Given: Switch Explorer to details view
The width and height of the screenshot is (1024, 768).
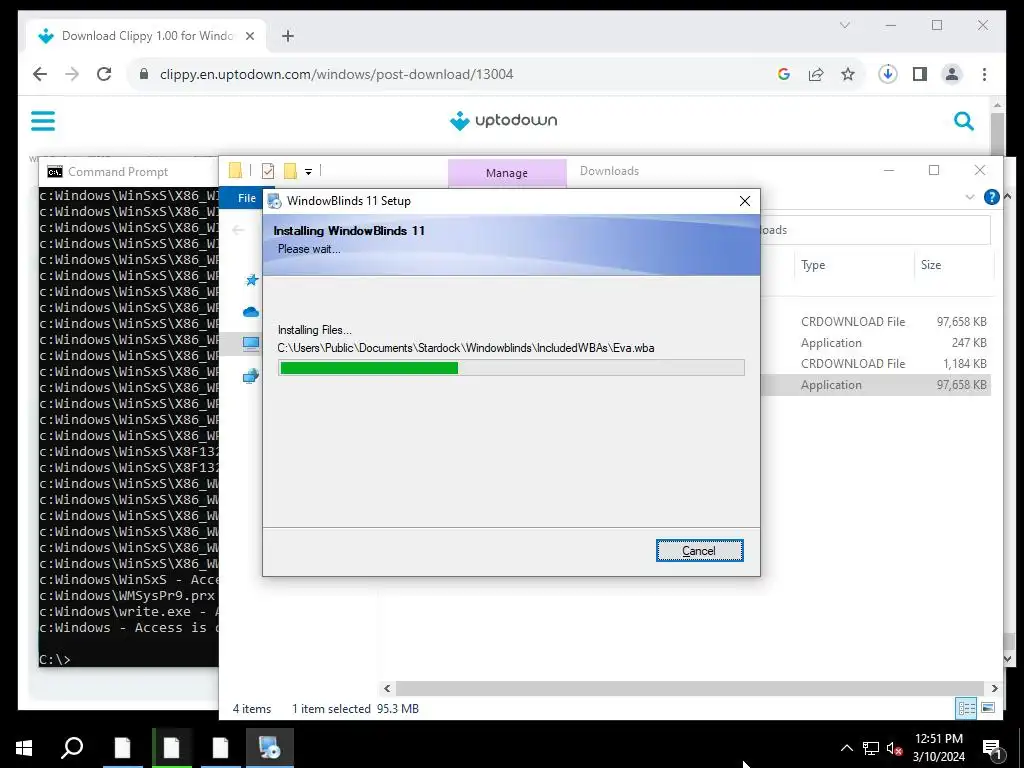Looking at the screenshot, I should pos(967,708).
